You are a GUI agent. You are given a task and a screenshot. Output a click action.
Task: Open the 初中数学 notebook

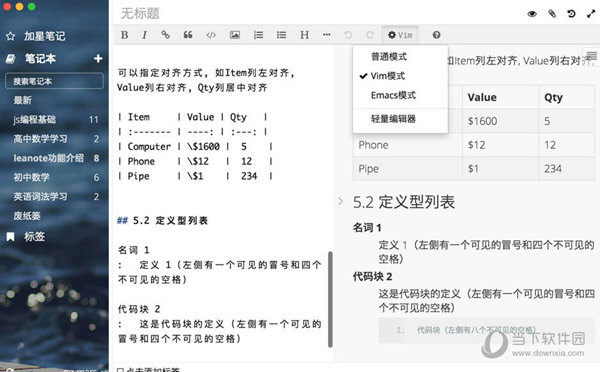click(31, 177)
